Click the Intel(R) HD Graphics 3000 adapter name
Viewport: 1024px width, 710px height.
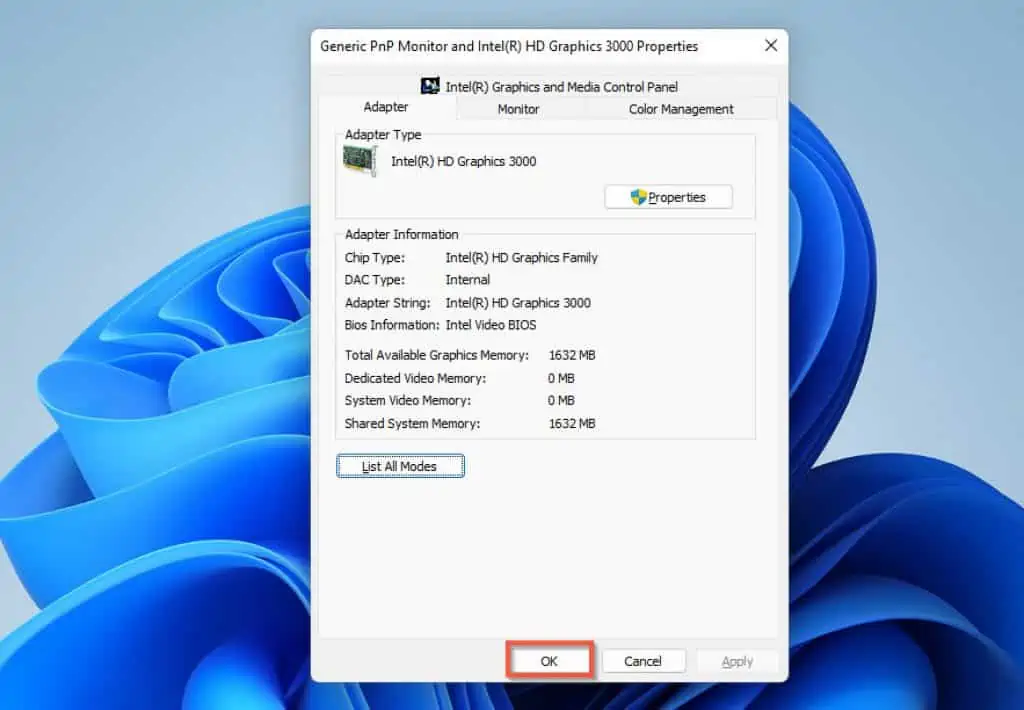(x=463, y=161)
